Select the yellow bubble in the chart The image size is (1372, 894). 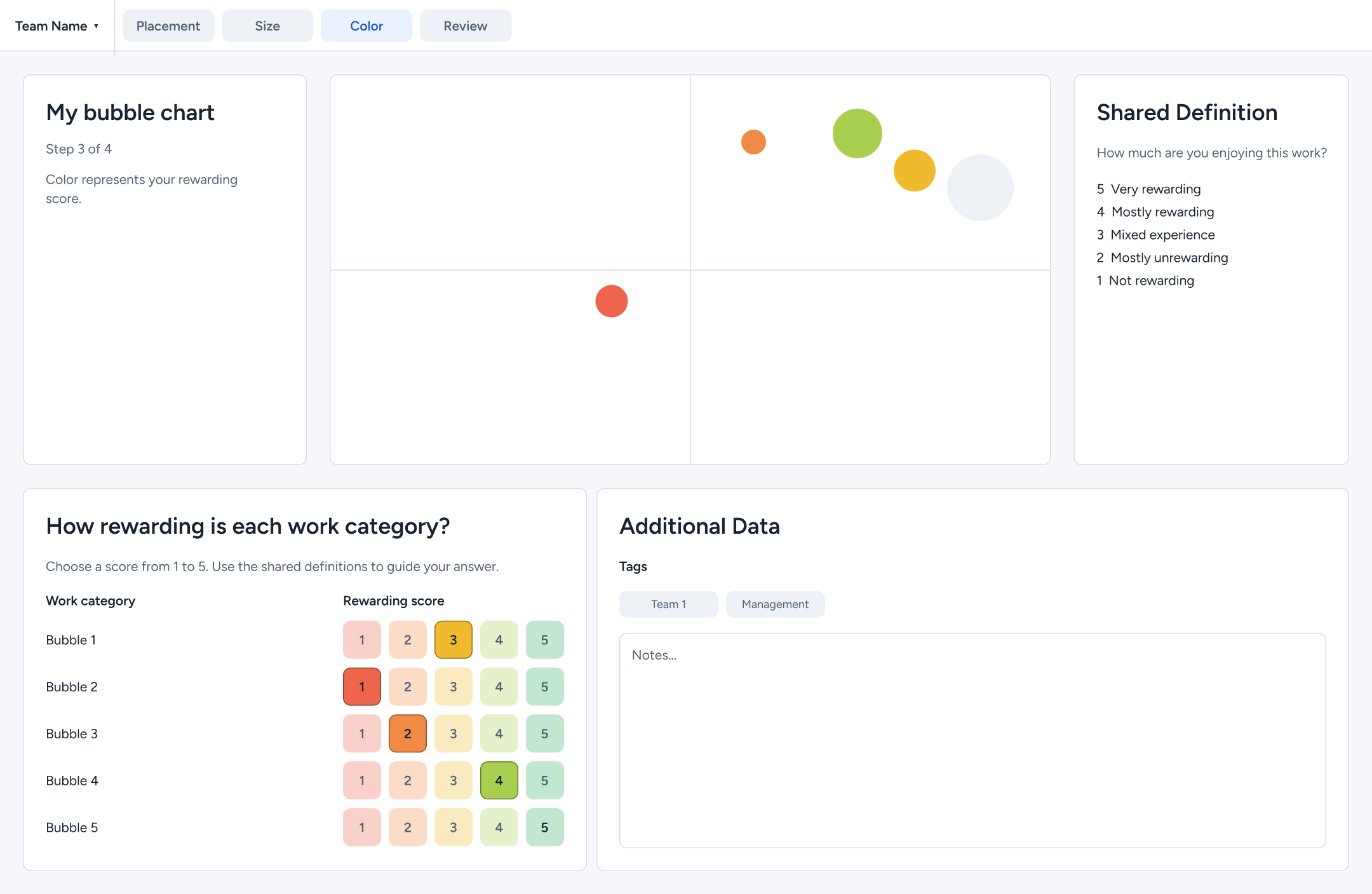coord(915,170)
